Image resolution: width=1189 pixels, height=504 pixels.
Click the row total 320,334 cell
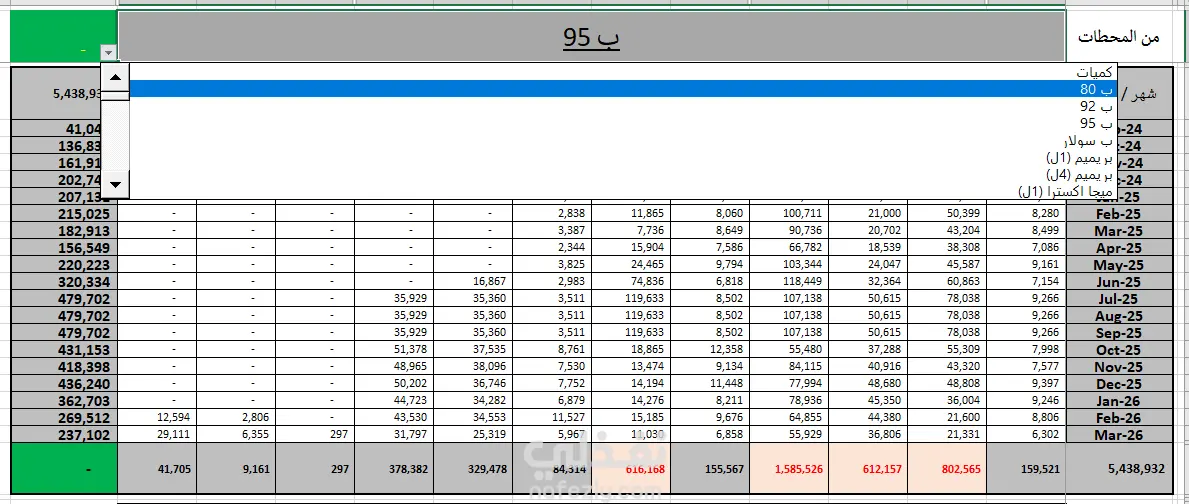coord(64,282)
